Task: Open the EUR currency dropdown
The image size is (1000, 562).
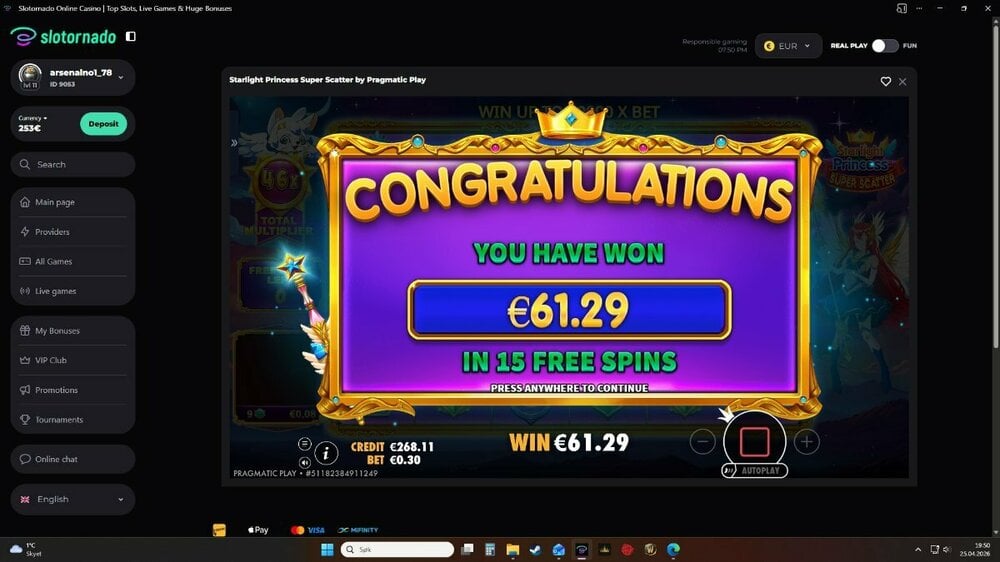Action: tap(788, 46)
